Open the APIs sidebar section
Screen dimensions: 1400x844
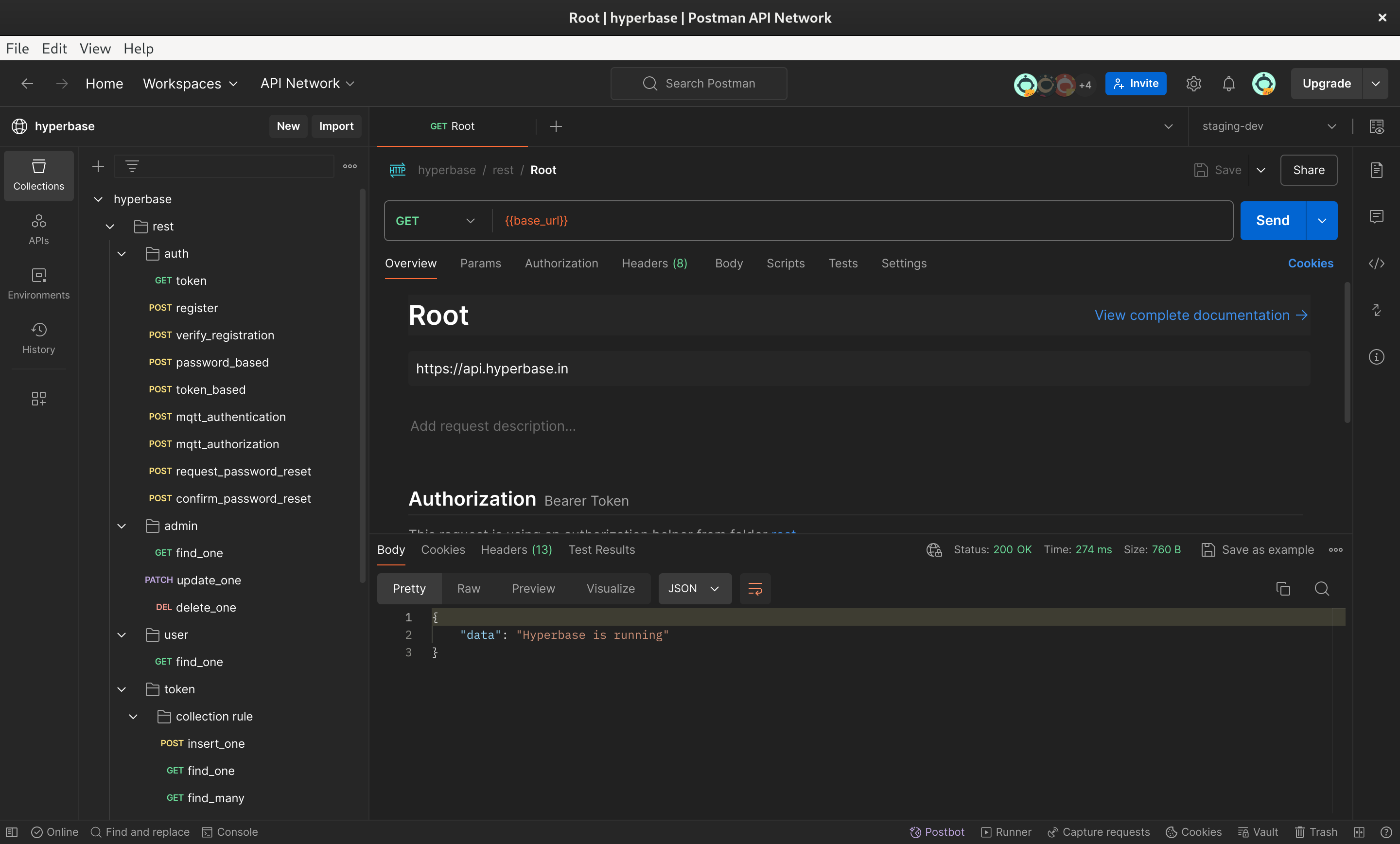[x=38, y=229]
